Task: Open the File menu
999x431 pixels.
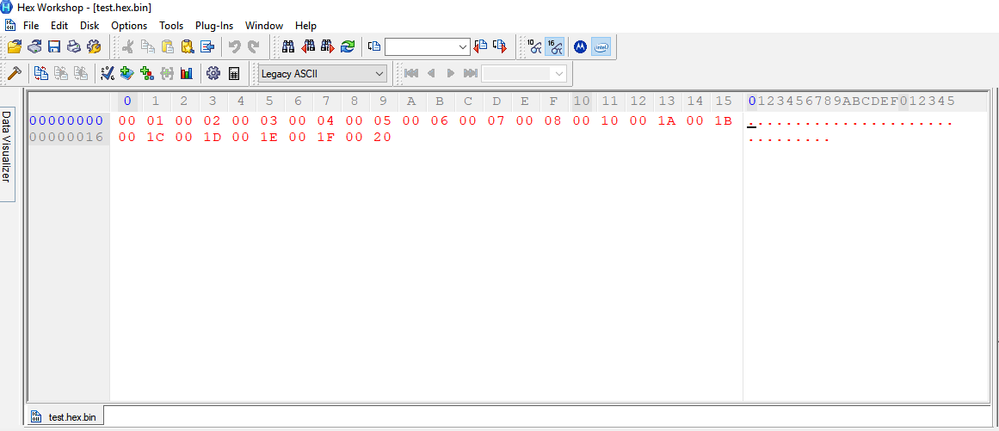Action: click(31, 26)
